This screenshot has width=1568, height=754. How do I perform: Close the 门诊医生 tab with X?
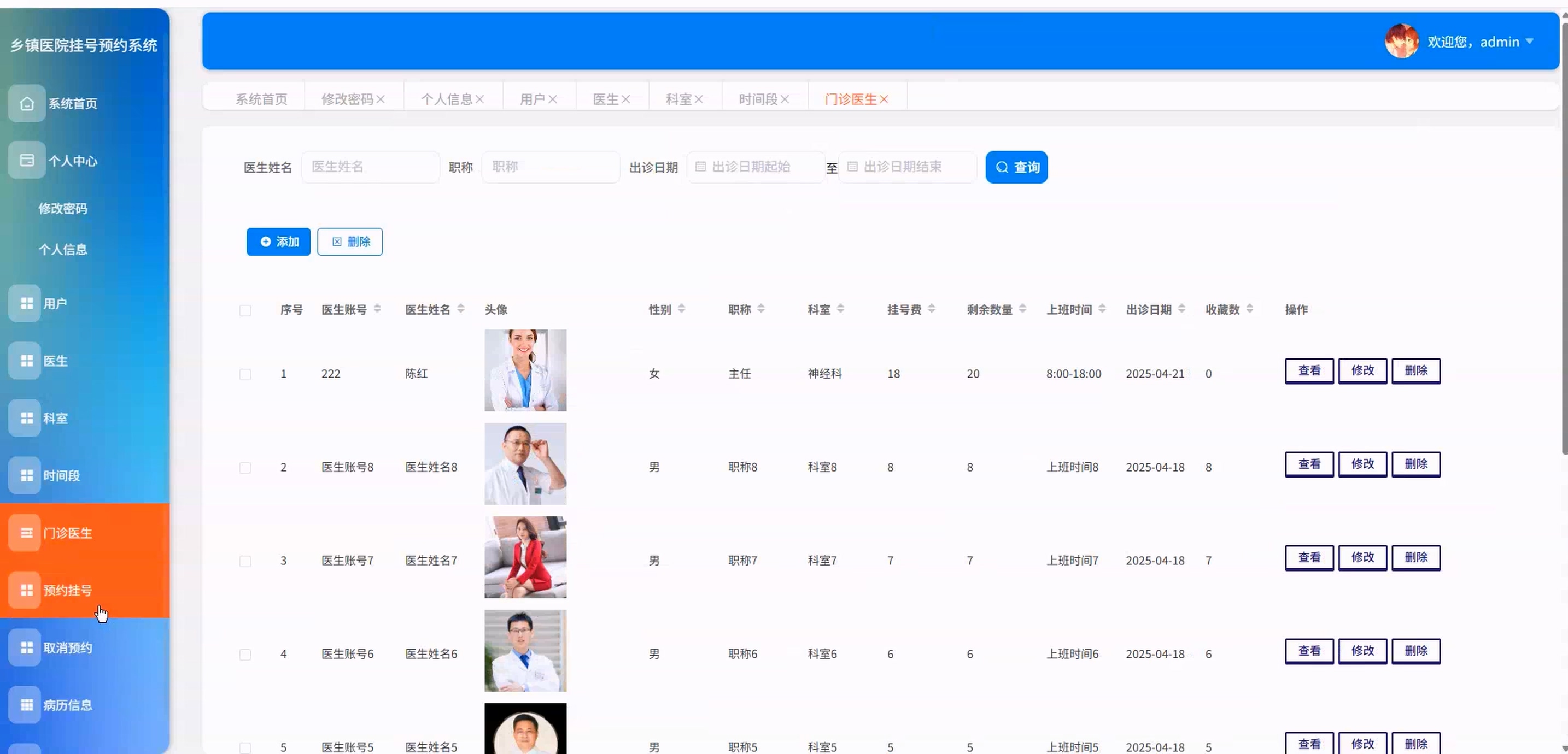tap(884, 99)
